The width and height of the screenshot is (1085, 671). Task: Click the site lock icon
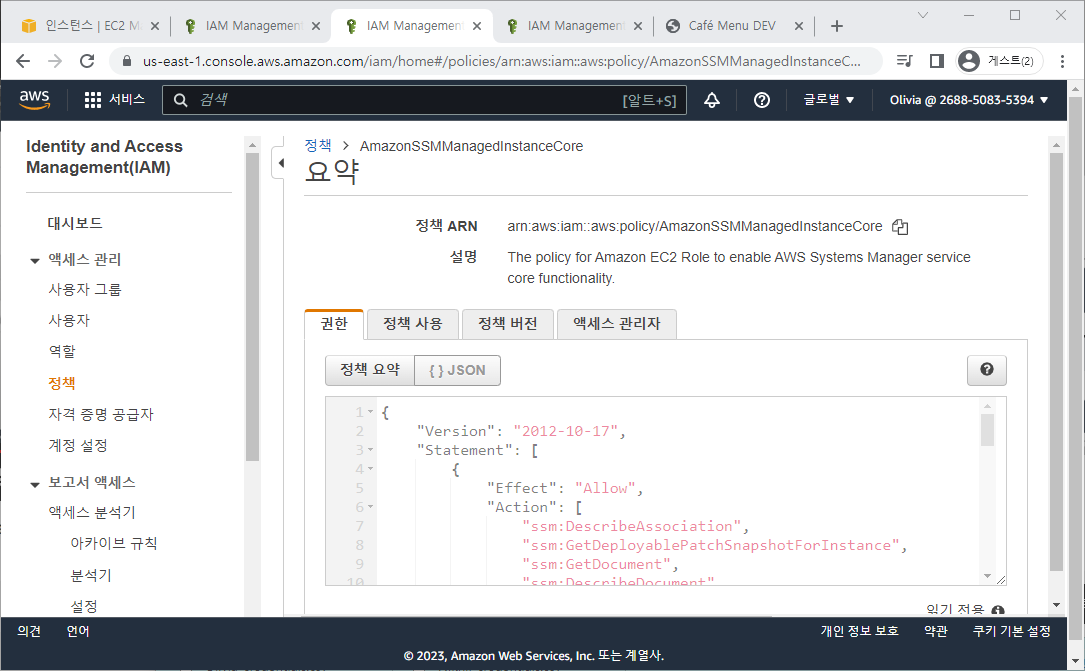(x=127, y=61)
